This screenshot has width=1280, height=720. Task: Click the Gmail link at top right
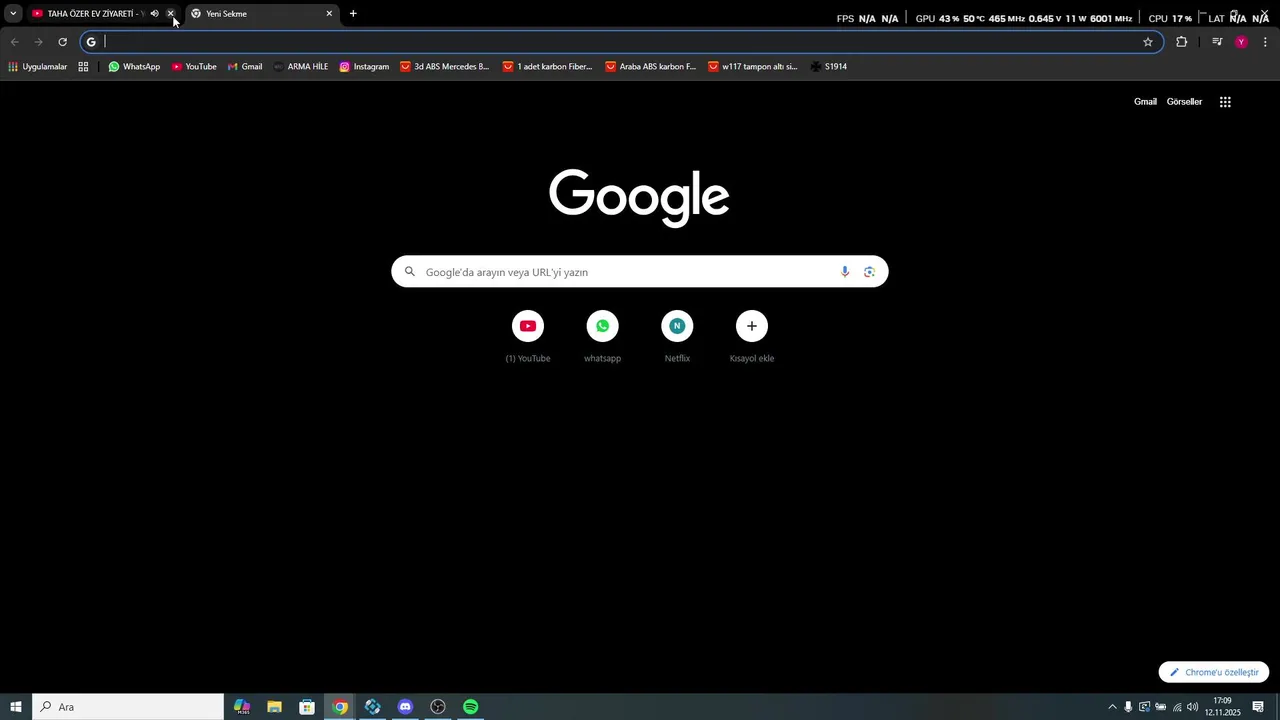1145,102
